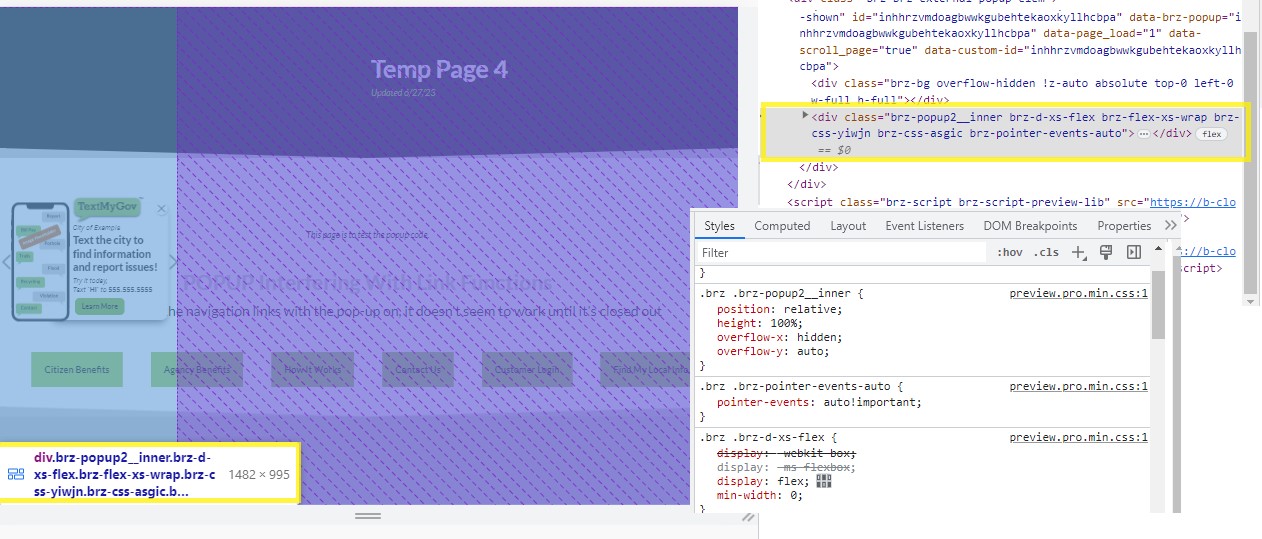Click the Styles pane vertical scrollbar thumb
1262x539 pixels.
tap(1158, 304)
